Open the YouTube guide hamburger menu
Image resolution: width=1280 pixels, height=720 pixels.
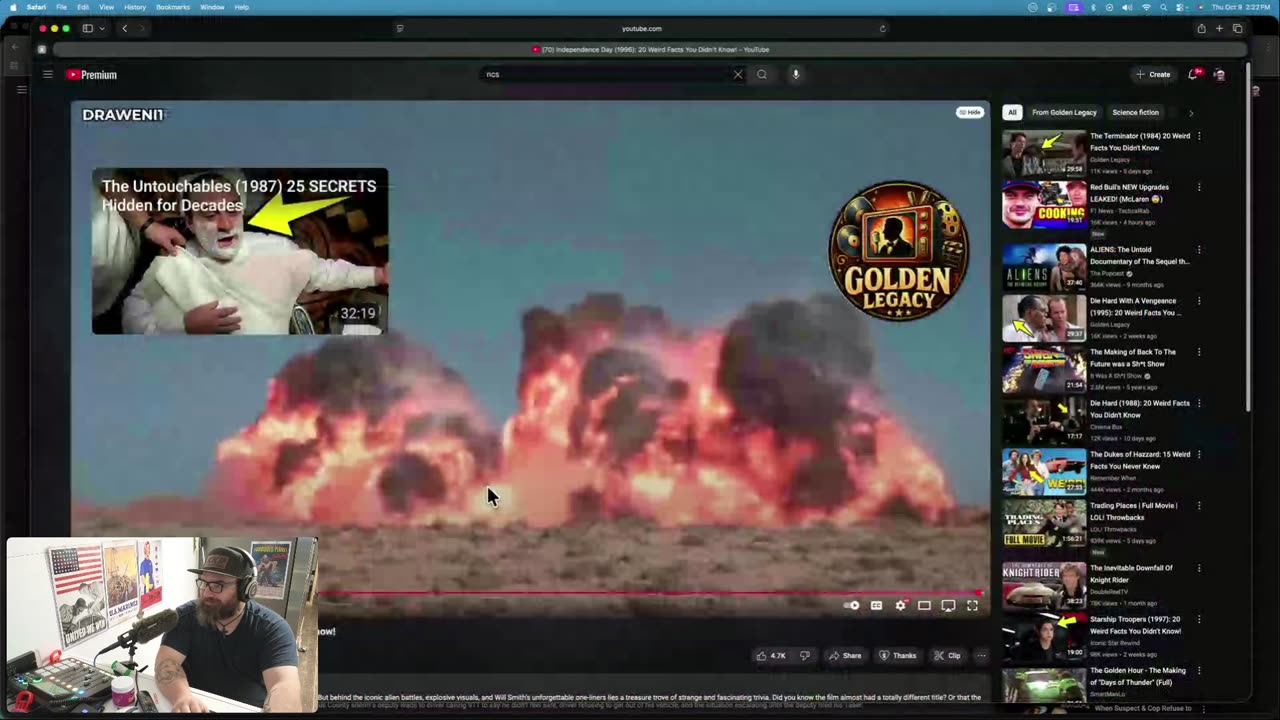pyautogui.click(x=47, y=74)
